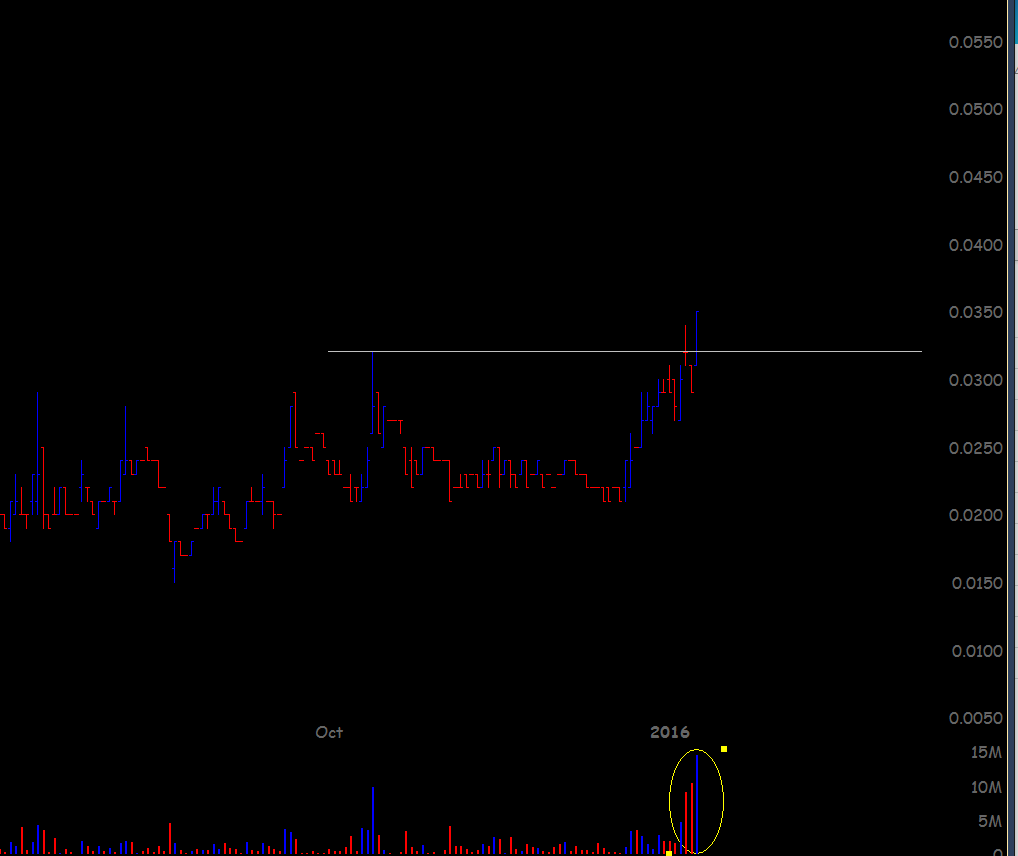Click the 0.0150 price axis label
Viewport: 1018px width, 856px height.
(x=976, y=583)
